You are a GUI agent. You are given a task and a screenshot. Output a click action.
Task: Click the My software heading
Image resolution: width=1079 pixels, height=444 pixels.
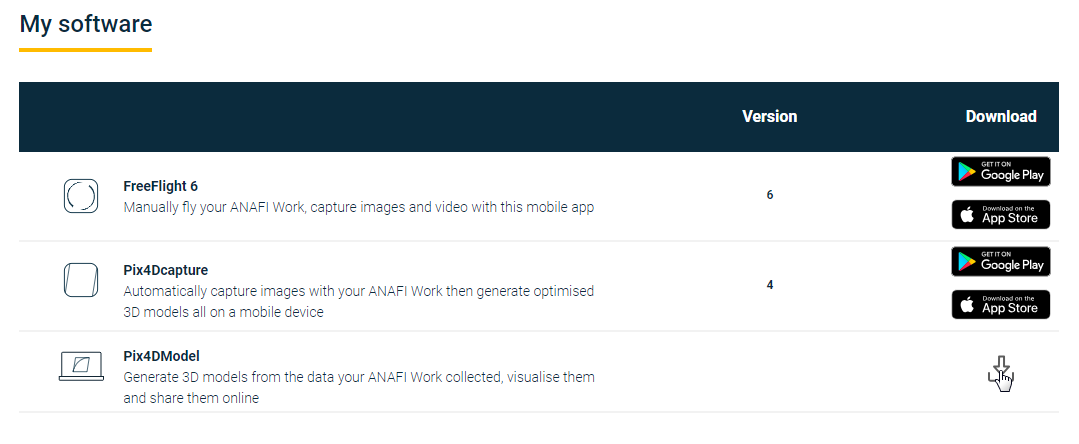coord(85,23)
